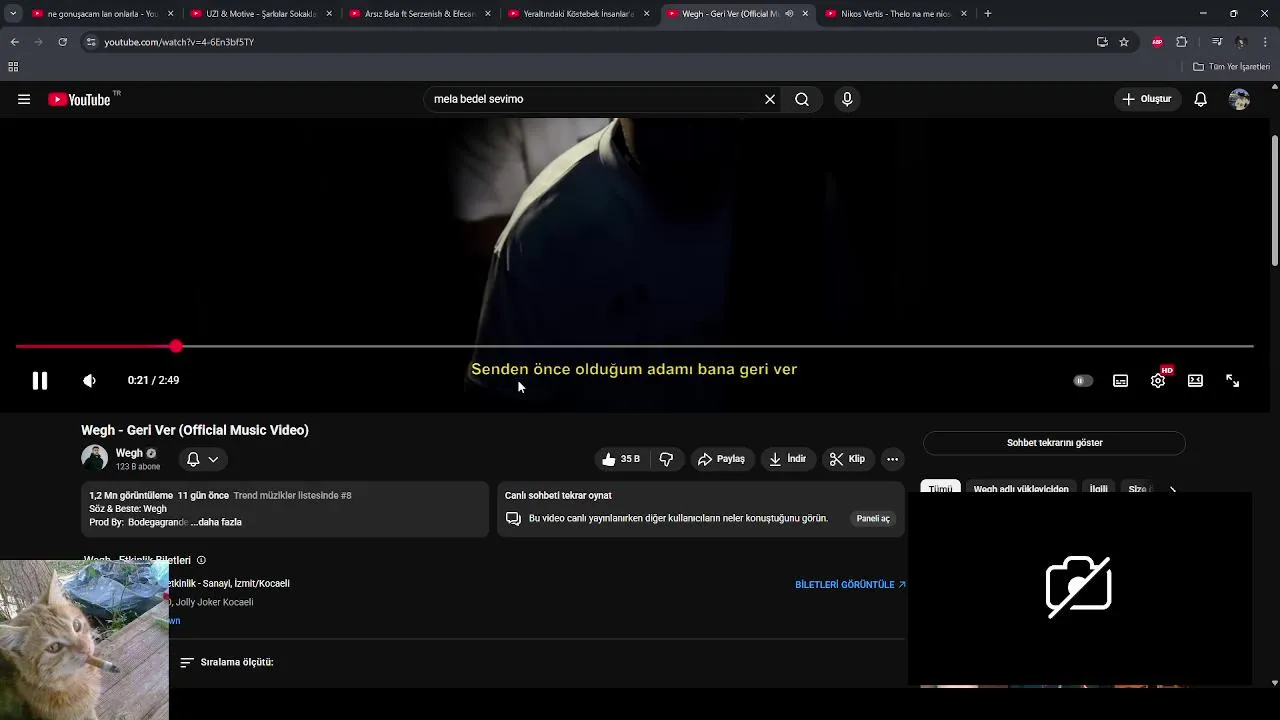The height and width of the screenshot is (720, 1280).
Task: Click Sohbet tekrarını göster button
Action: [x=1054, y=442]
